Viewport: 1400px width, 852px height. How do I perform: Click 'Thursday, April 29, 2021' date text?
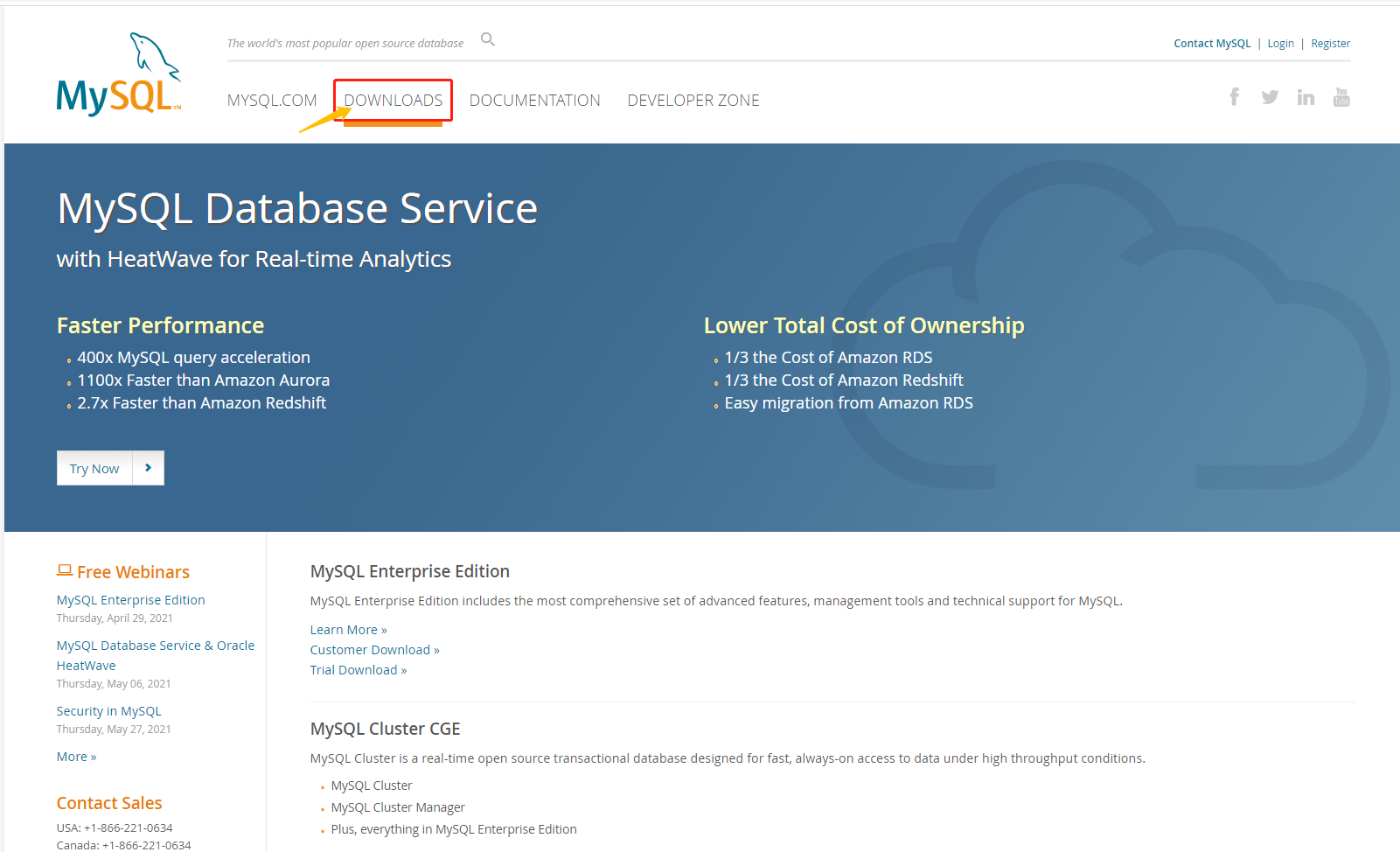pos(115,618)
